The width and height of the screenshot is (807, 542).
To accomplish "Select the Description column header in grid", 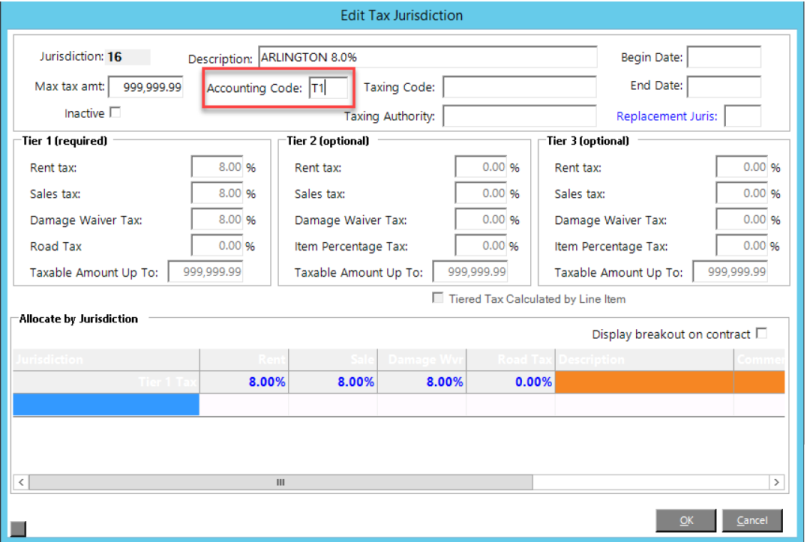I will coord(644,359).
